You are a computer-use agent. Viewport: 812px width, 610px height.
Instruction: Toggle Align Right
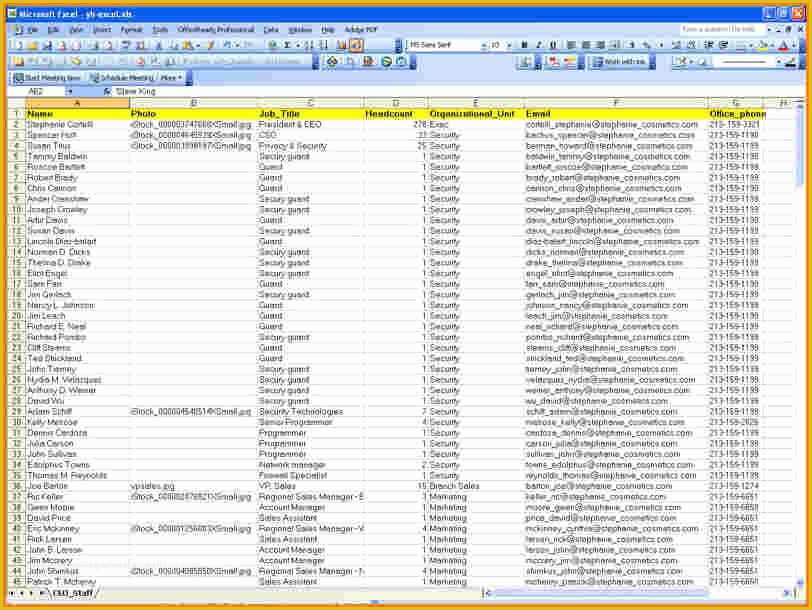point(600,46)
